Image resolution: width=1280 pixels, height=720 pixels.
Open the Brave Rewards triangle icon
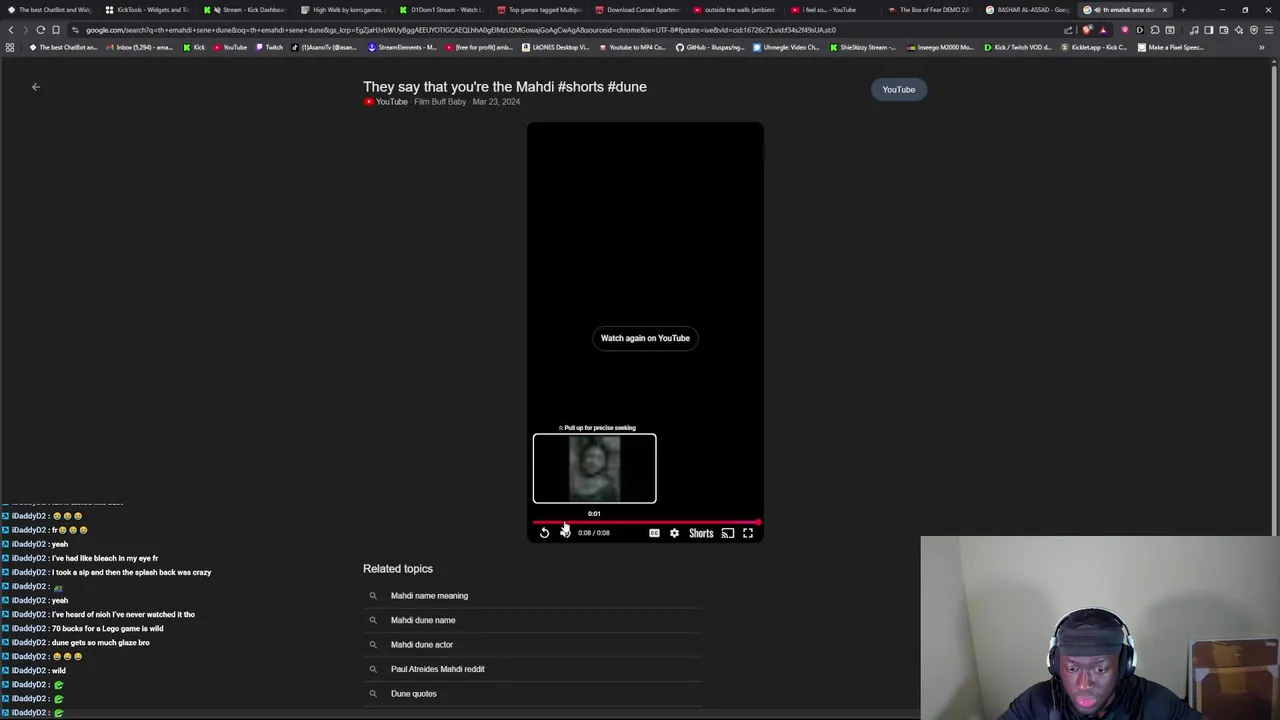pyautogui.click(x=1103, y=30)
